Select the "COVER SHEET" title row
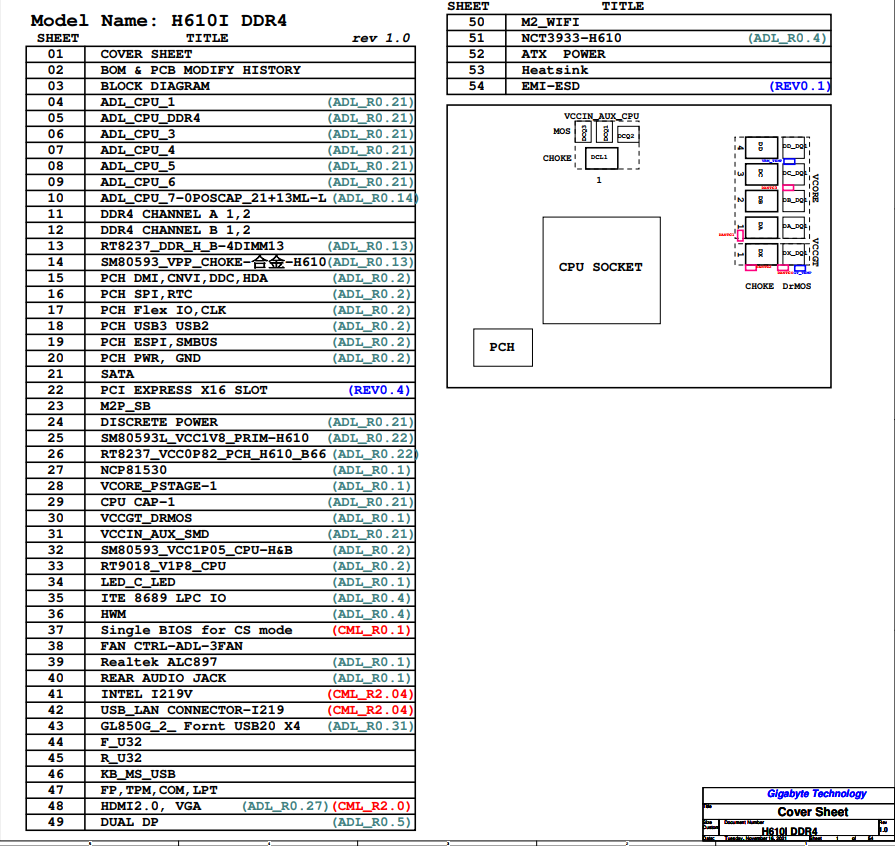The image size is (895, 846). pyautogui.click(x=220, y=54)
